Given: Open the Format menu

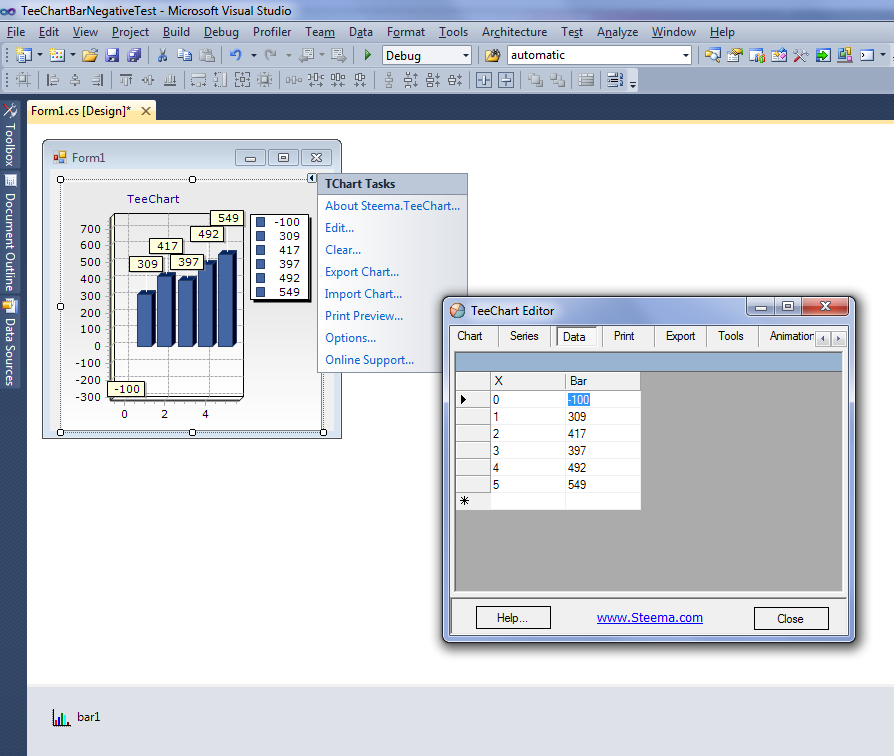Looking at the screenshot, I should 405,32.
